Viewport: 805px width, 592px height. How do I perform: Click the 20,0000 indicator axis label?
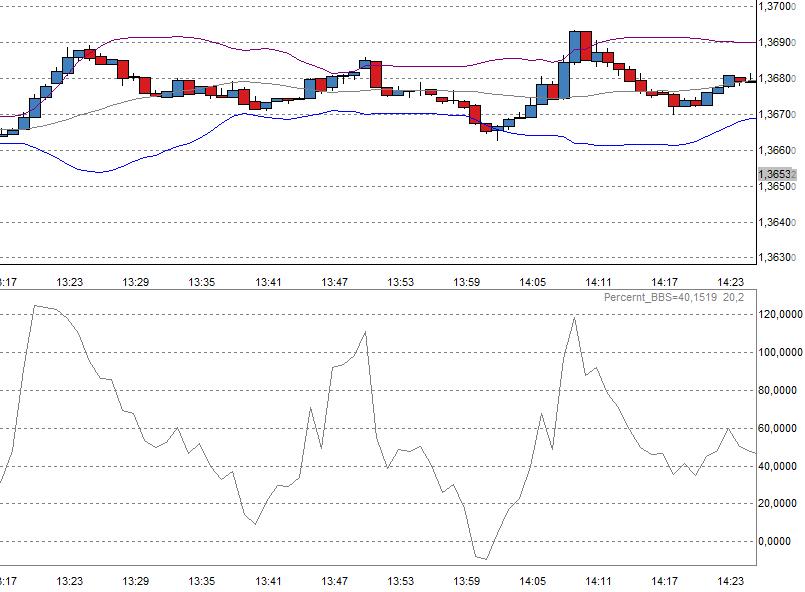[x=780, y=504]
